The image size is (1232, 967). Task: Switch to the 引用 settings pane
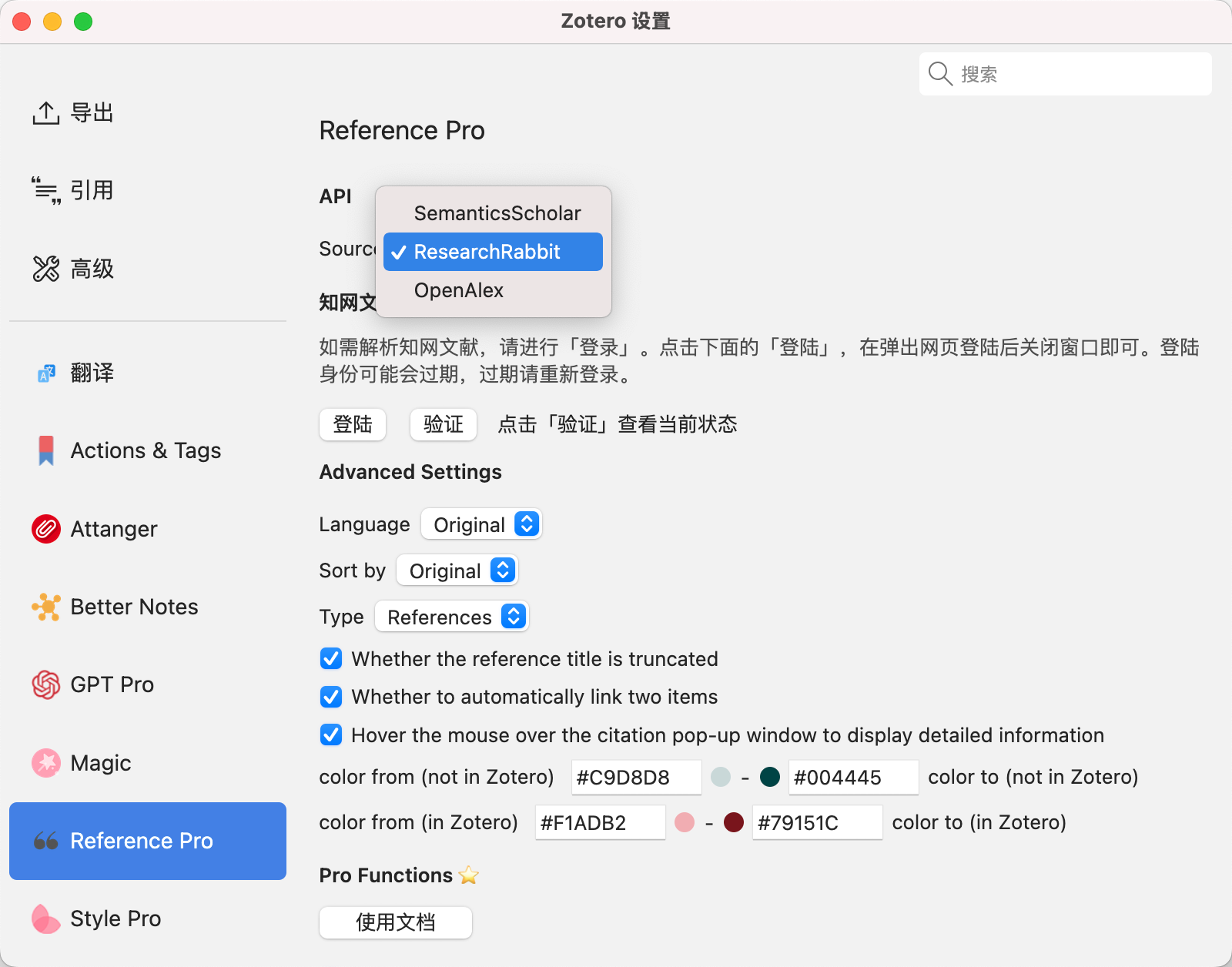pos(148,190)
